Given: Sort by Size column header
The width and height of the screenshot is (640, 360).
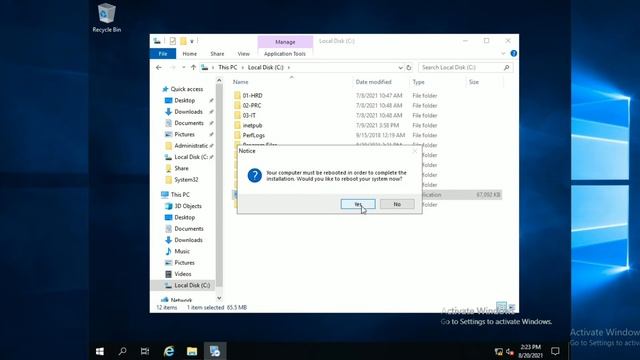Looking at the screenshot, I should tap(473, 82).
